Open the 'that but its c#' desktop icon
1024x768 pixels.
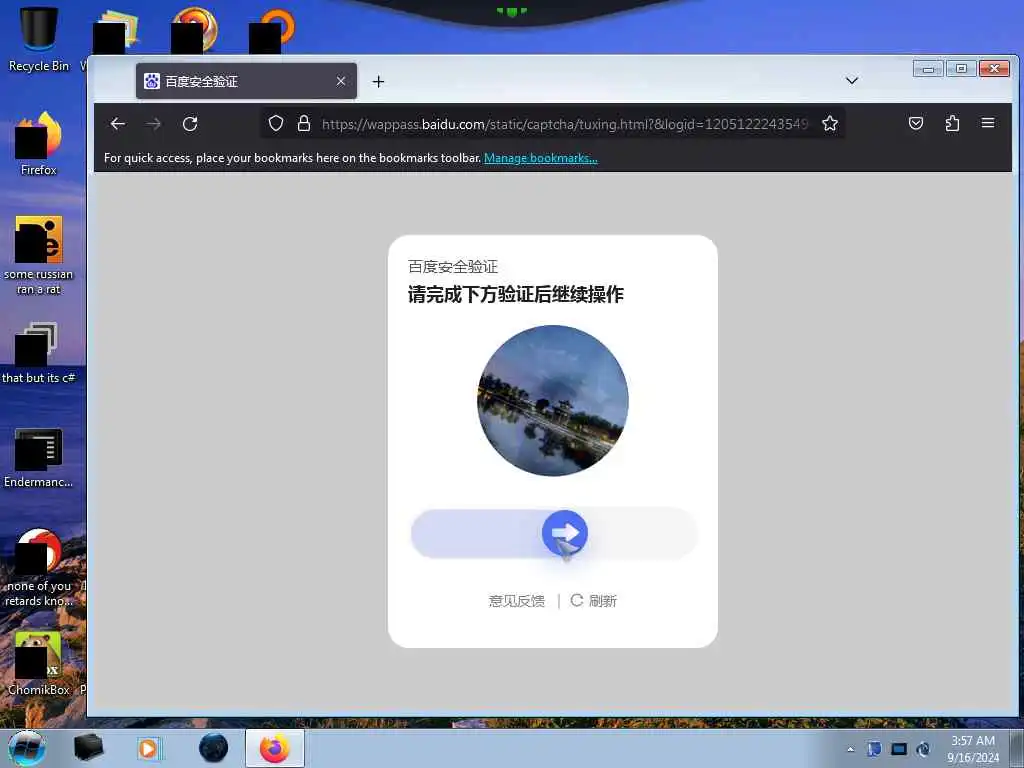point(39,352)
